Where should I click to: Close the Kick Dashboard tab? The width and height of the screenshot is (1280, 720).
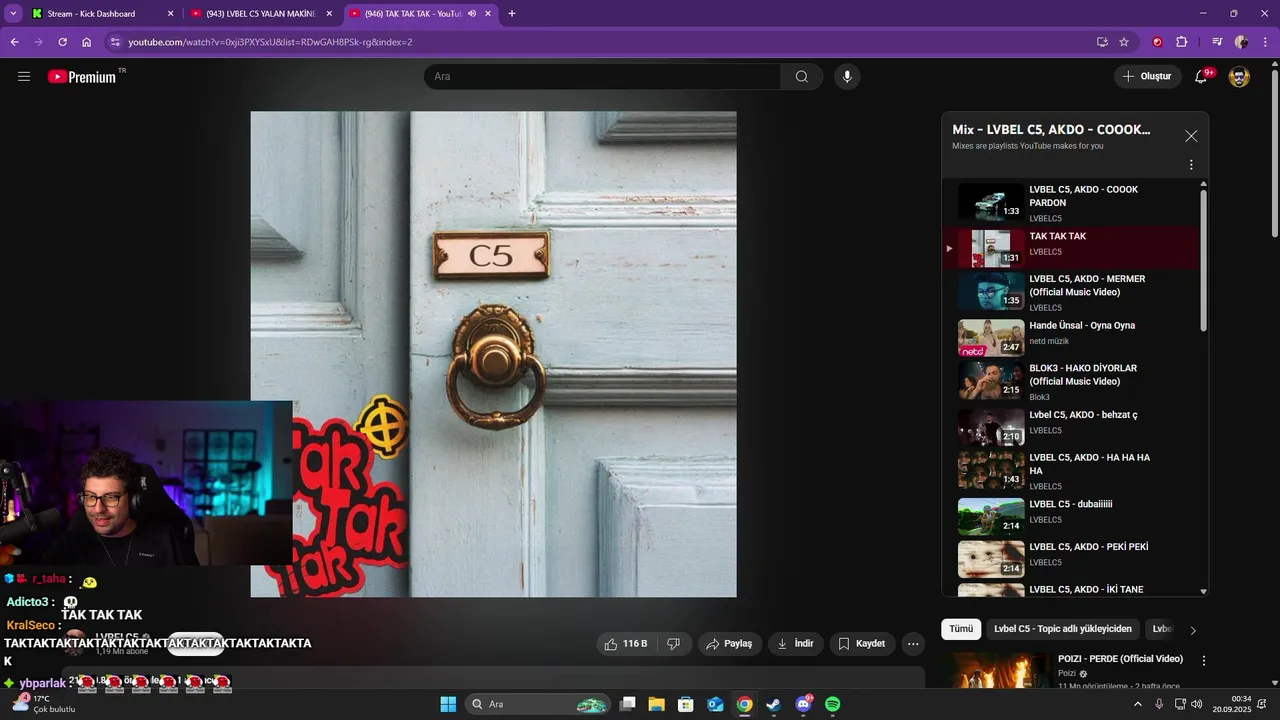(x=170, y=14)
